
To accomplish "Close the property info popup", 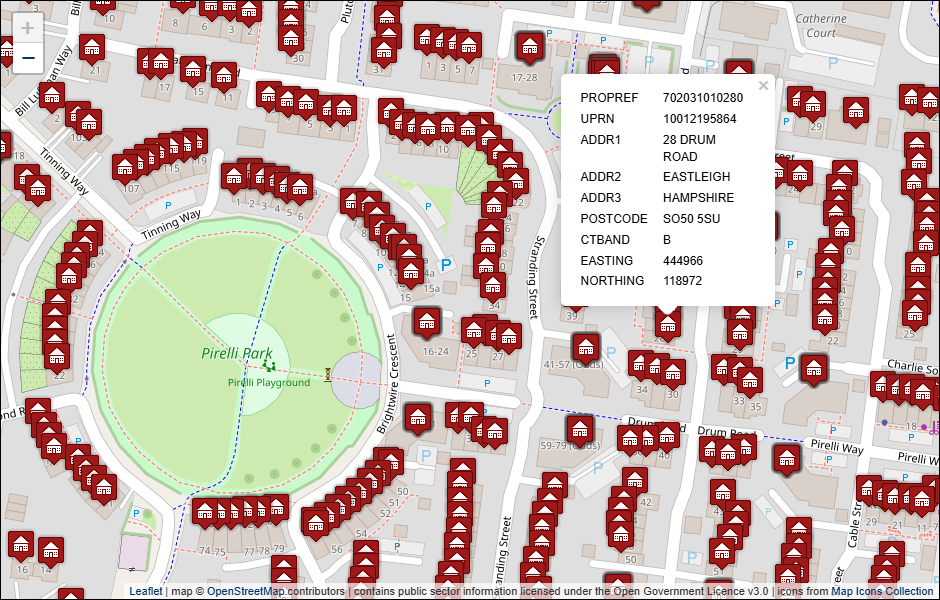I will [x=763, y=86].
